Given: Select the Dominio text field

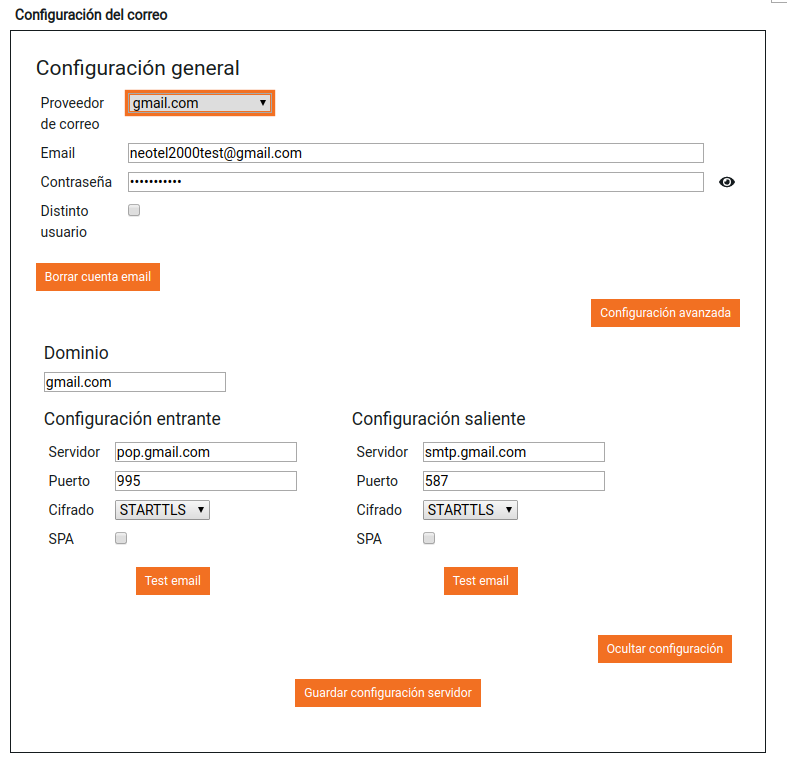Looking at the screenshot, I should pyautogui.click(x=135, y=382).
